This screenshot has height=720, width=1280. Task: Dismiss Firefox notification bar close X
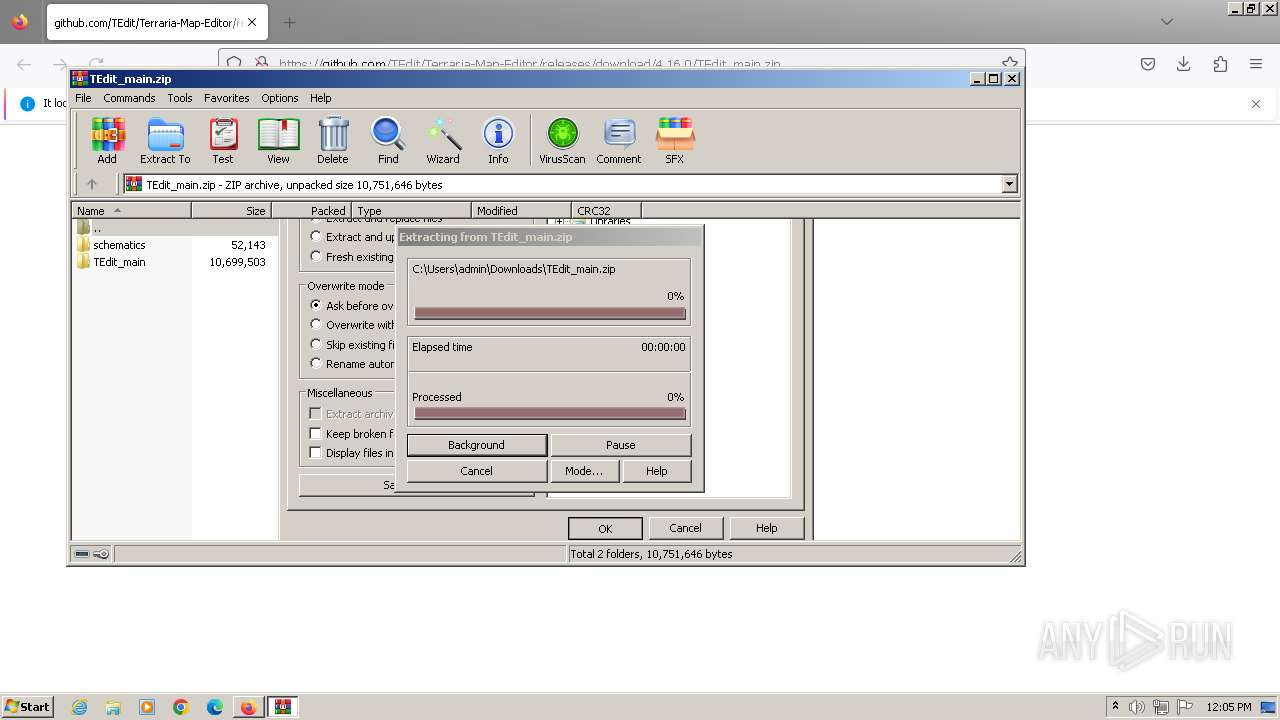[x=1256, y=103]
